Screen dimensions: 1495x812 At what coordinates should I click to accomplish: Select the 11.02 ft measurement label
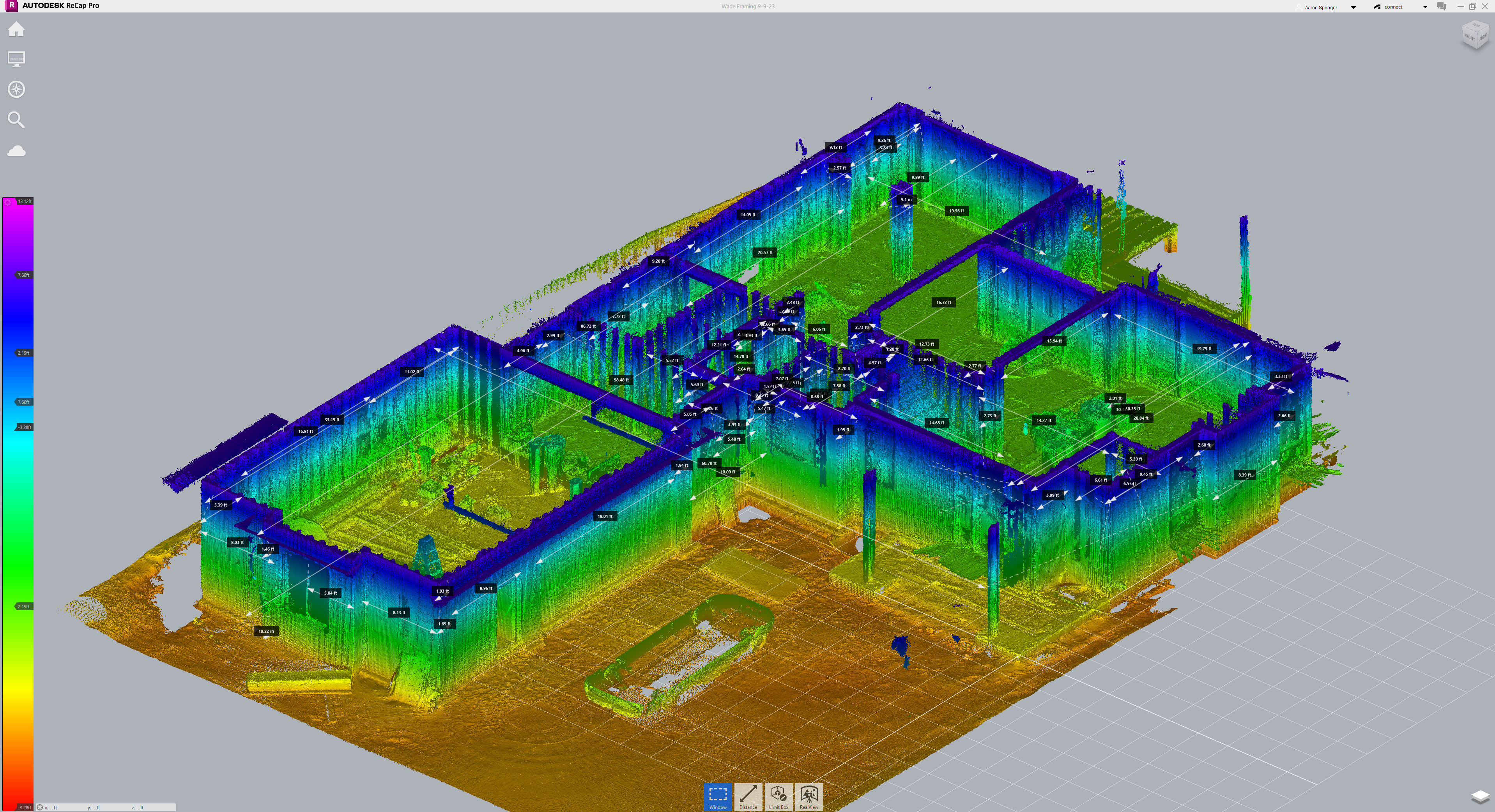[412, 372]
